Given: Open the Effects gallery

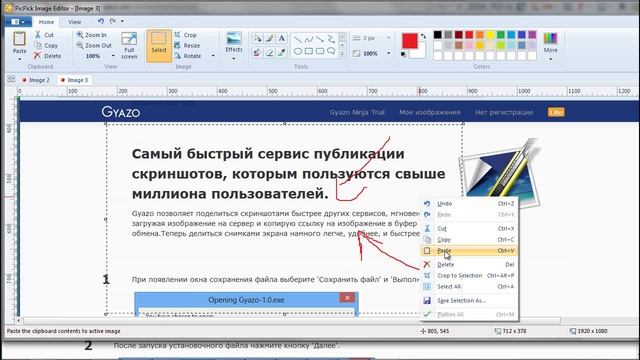Looking at the screenshot, I should point(234,42).
